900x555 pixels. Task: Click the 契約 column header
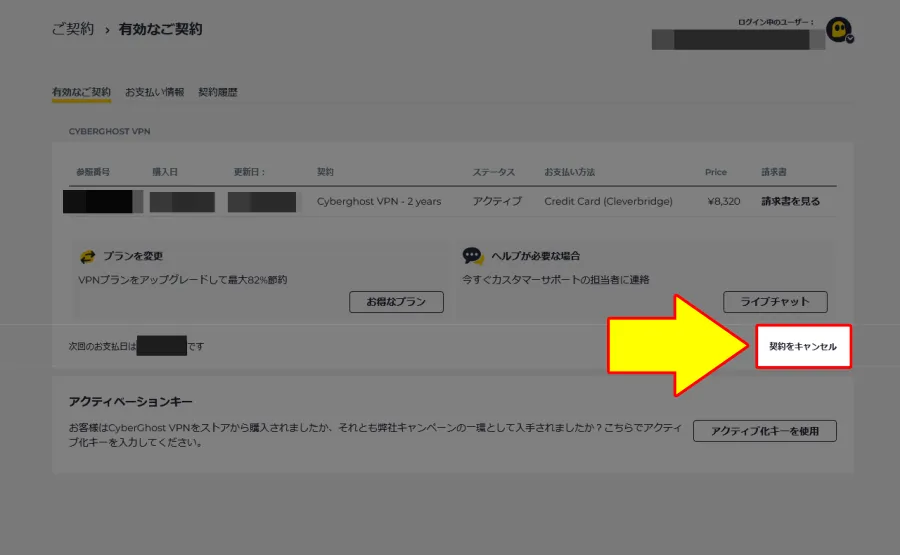(x=325, y=172)
